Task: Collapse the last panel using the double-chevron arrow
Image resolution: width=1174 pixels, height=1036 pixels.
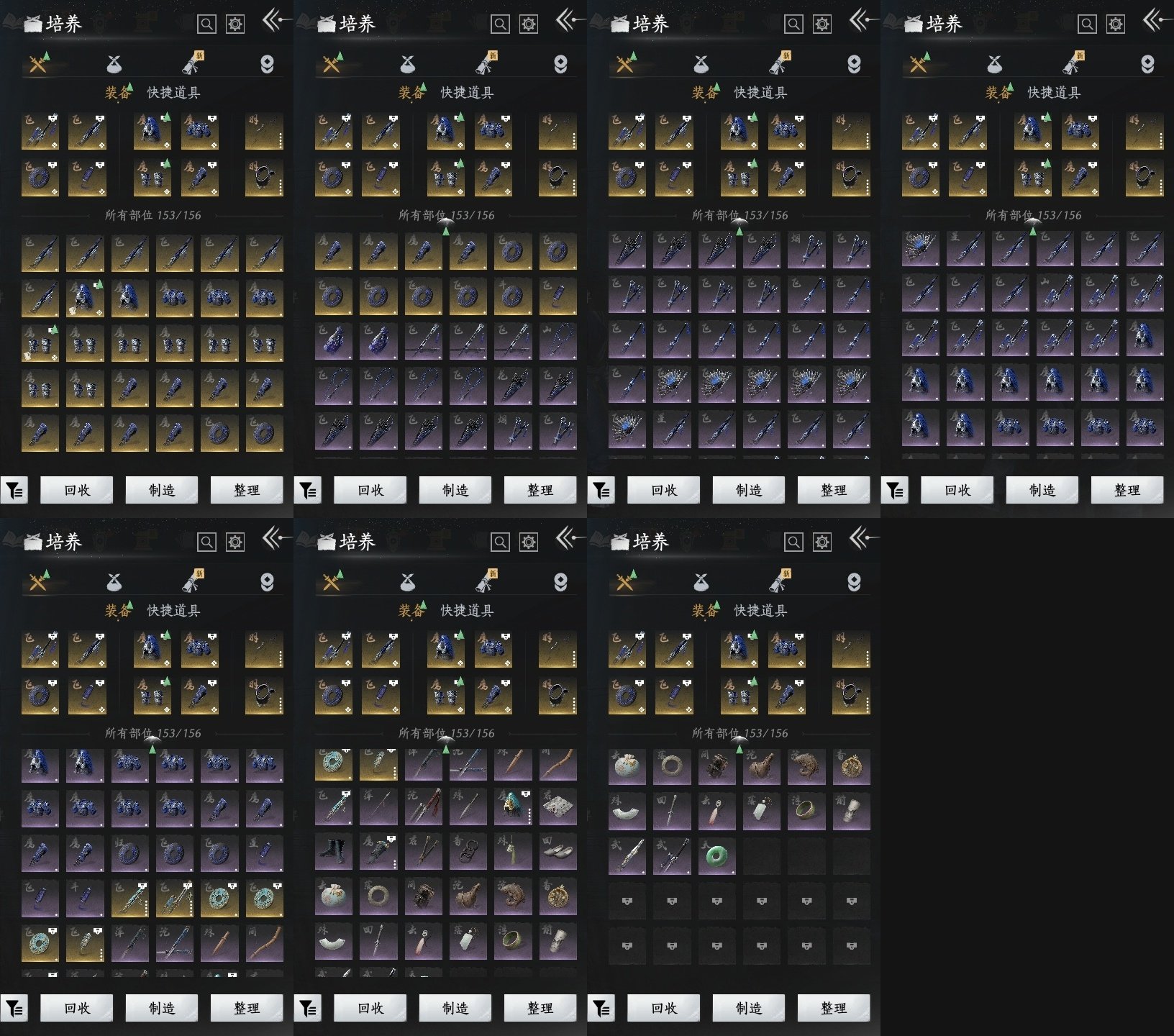Action: tap(862, 539)
